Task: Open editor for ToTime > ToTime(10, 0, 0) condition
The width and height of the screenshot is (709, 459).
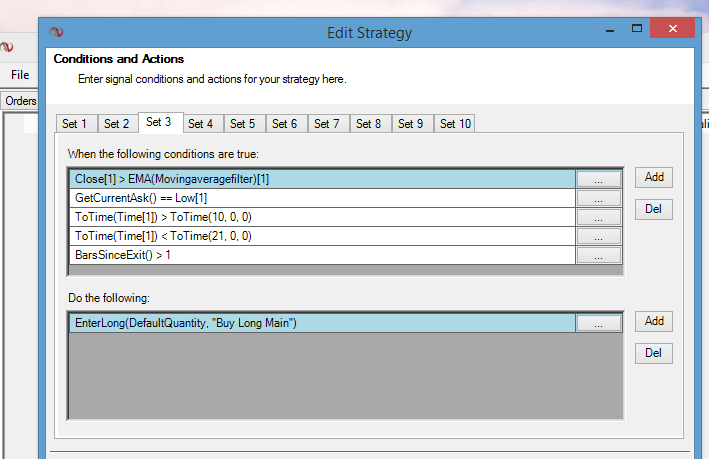Action: click(x=598, y=218)
